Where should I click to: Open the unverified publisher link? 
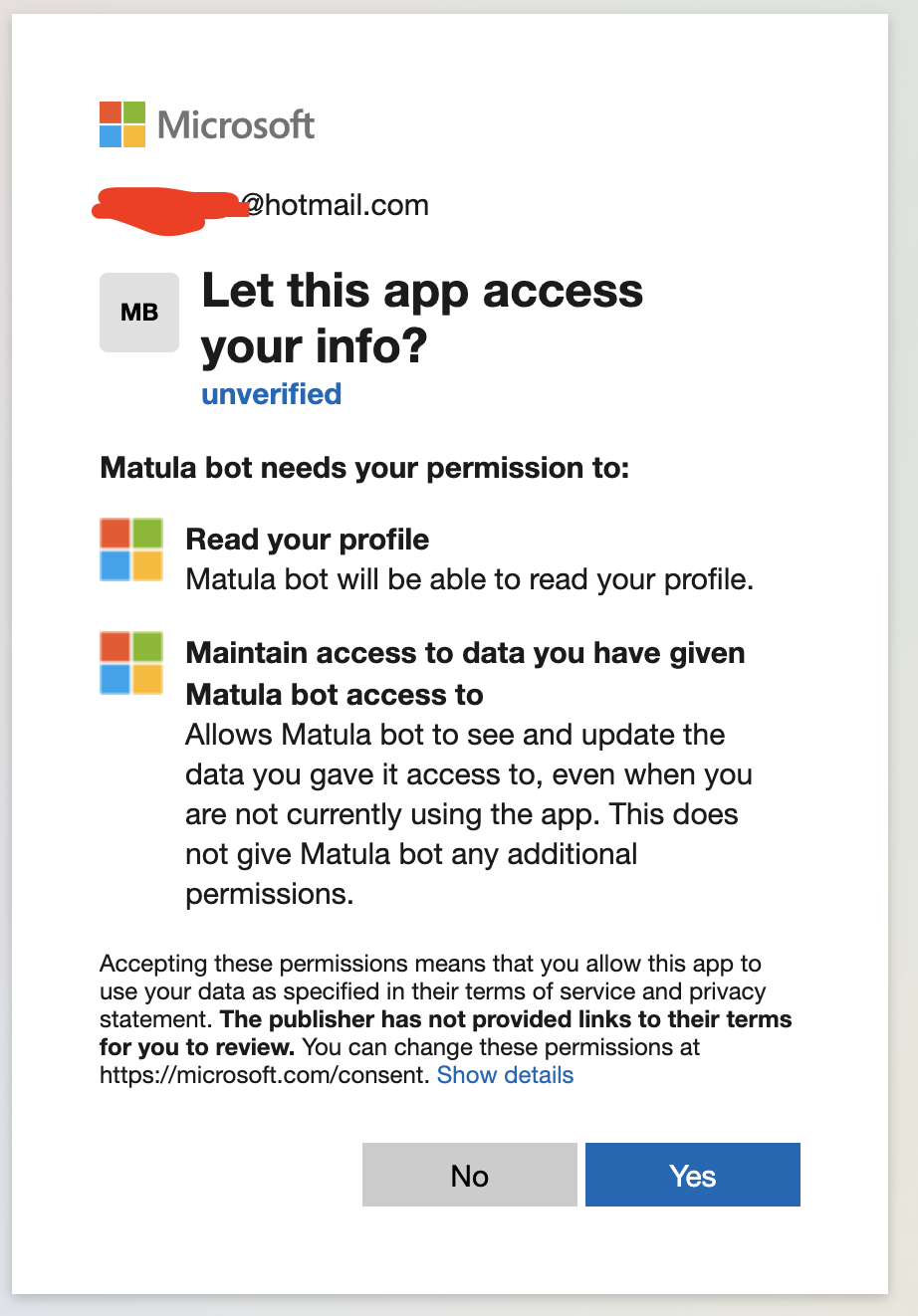click(271, 394)
